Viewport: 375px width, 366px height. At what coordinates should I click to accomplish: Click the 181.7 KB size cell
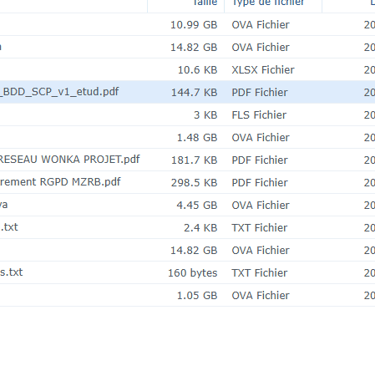194,160
